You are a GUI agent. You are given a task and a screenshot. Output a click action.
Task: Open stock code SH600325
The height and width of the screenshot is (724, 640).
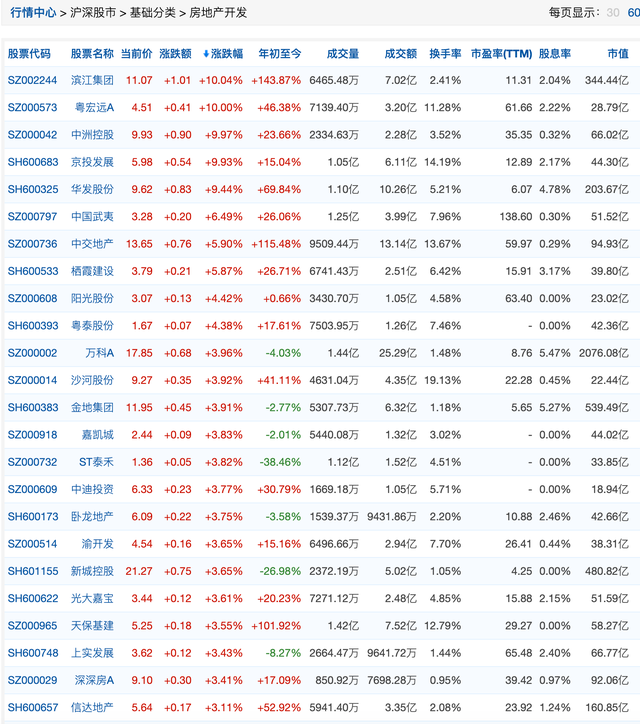coord(33,189)
